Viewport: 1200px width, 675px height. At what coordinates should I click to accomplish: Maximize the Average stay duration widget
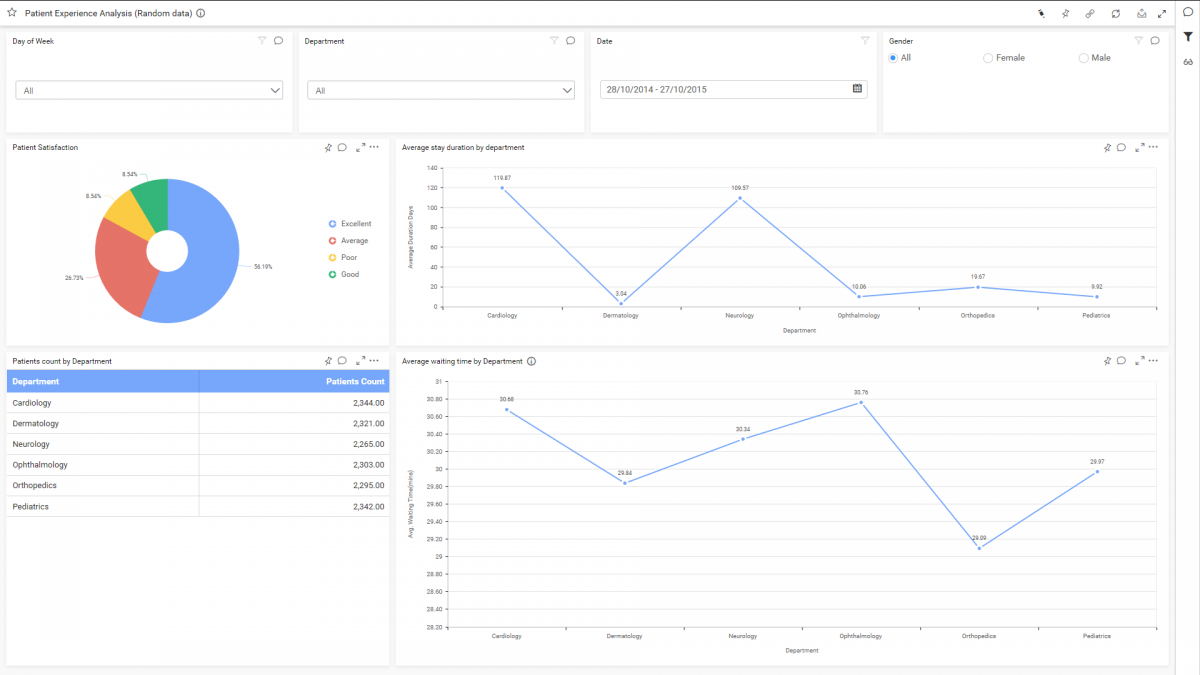coord(1138,147)
